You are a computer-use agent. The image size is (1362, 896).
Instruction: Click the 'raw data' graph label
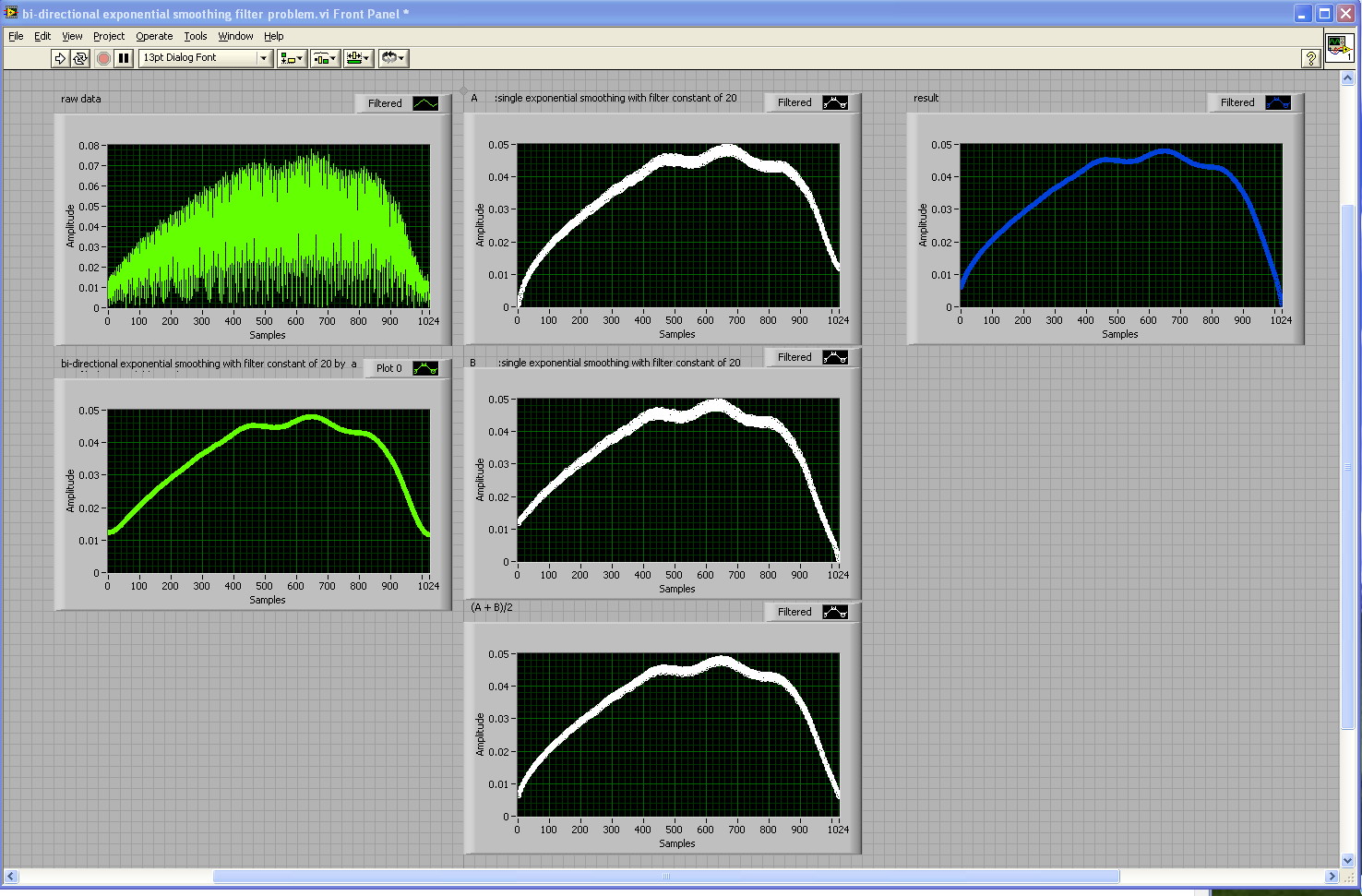(x=81, y=99)
